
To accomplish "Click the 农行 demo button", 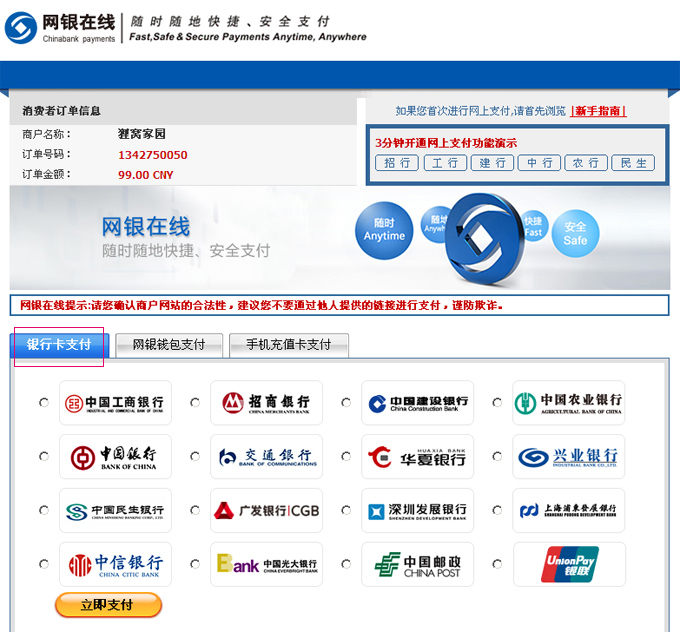I will [586, 163].
